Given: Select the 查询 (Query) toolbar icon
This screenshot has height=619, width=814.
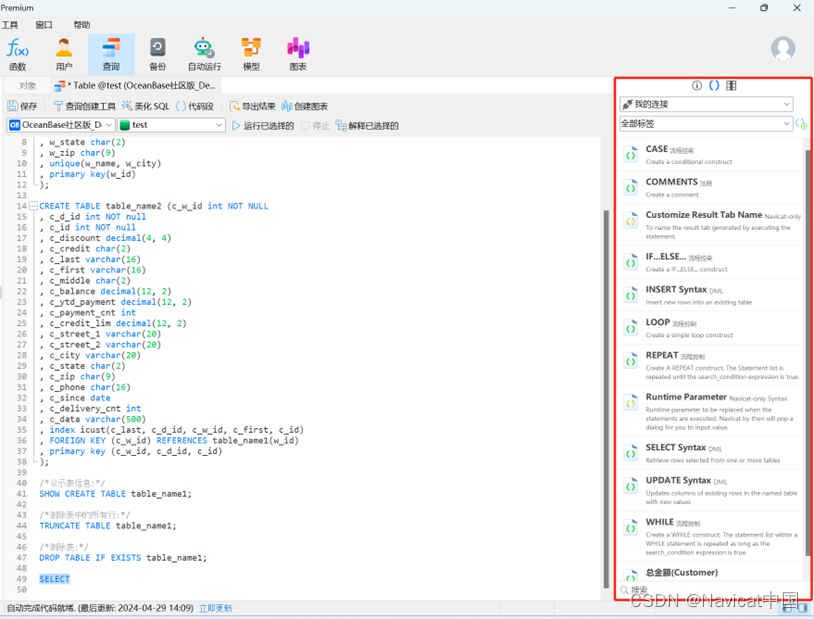Looking at the screenshot, I should click(x=111, y=55).
